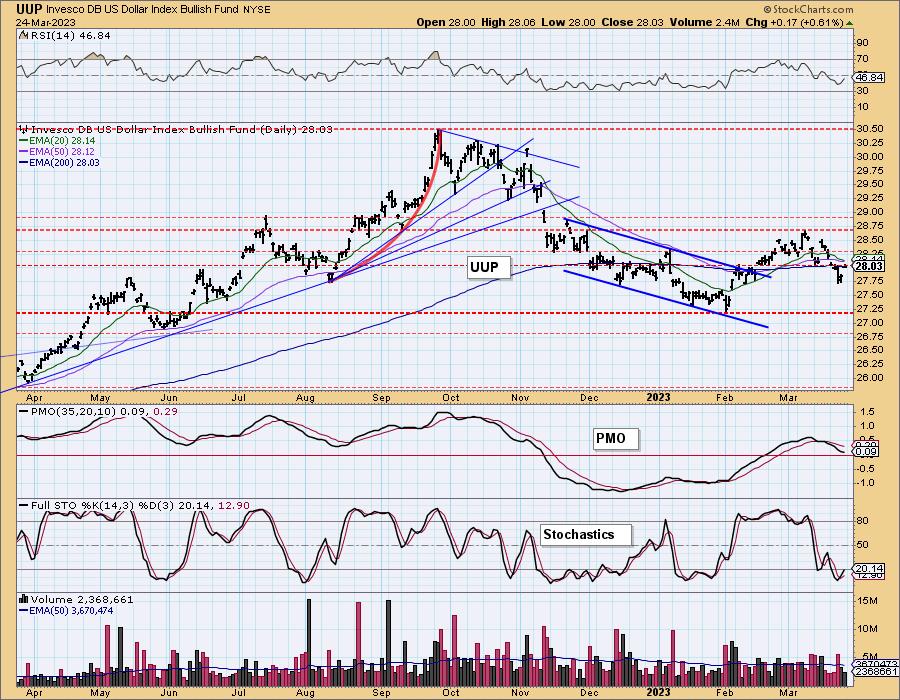Click the Chg +0.17 (+0.61%) value

pos(794,22)
